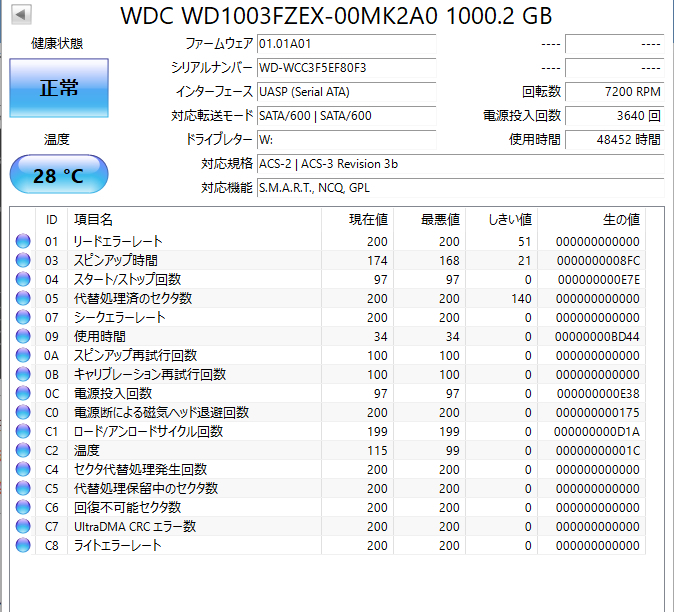The height and width of the screenshot is (612, 674).
Task: Click the ID column header
Action: point(52,220)
